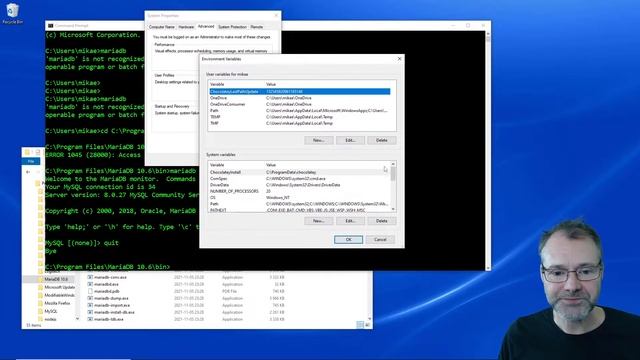Click the MySQL folder icon in tree

[40, 311]
